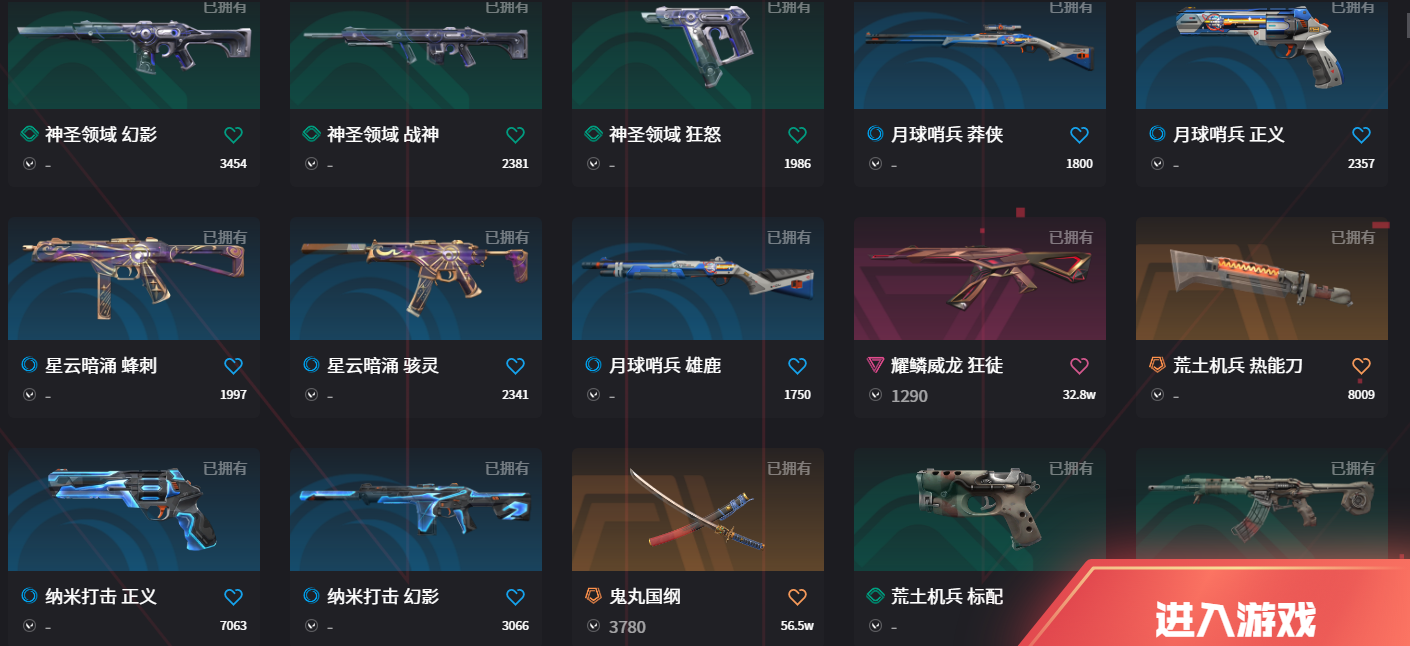Toggle heart on 月球哨兵 正义 skin
The height and width of the screenshot is (646, 1410).
pos(1361,134)
